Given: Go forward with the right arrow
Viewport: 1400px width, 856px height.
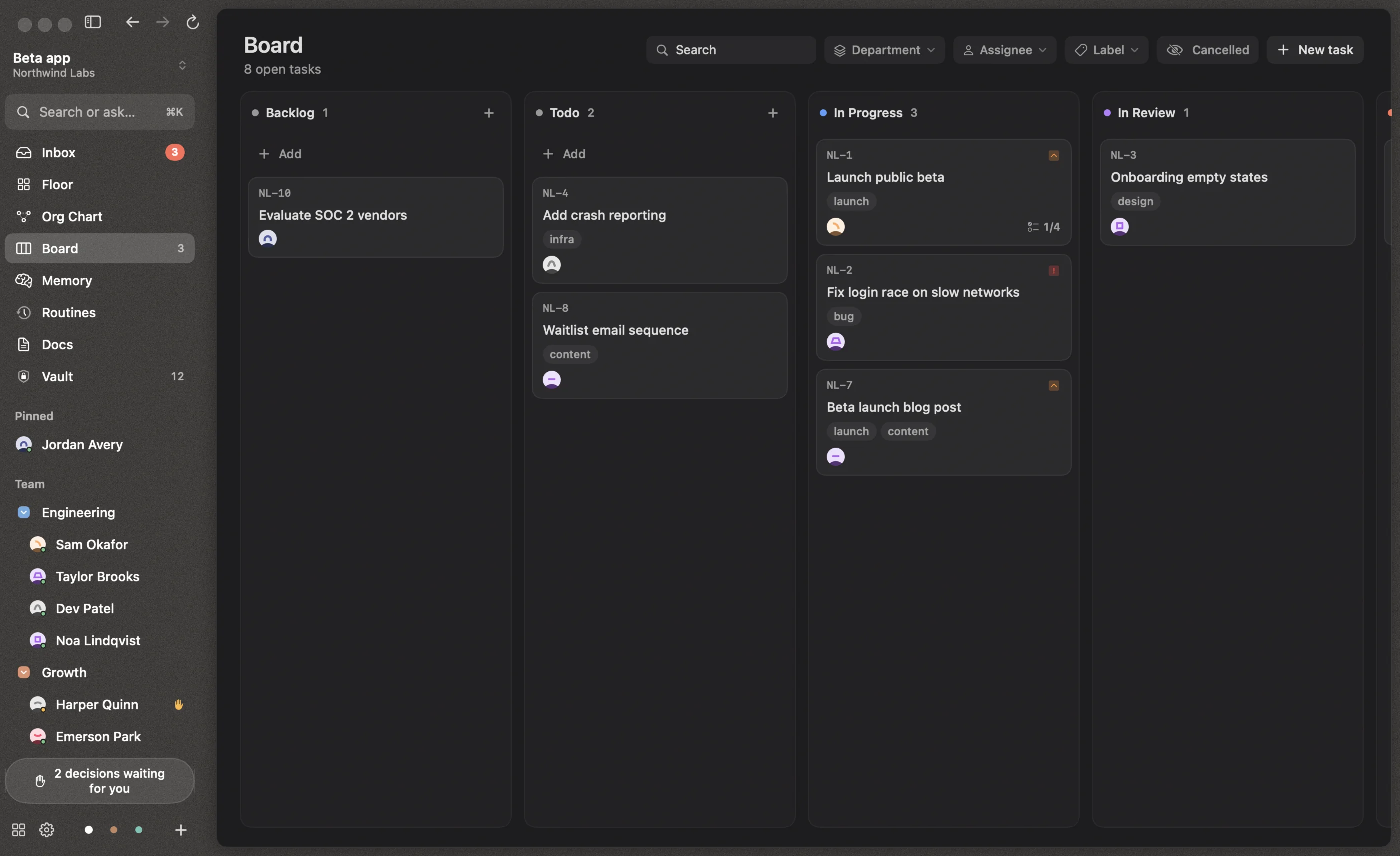Looking at the screenshot, I should (x=162, y=22).
